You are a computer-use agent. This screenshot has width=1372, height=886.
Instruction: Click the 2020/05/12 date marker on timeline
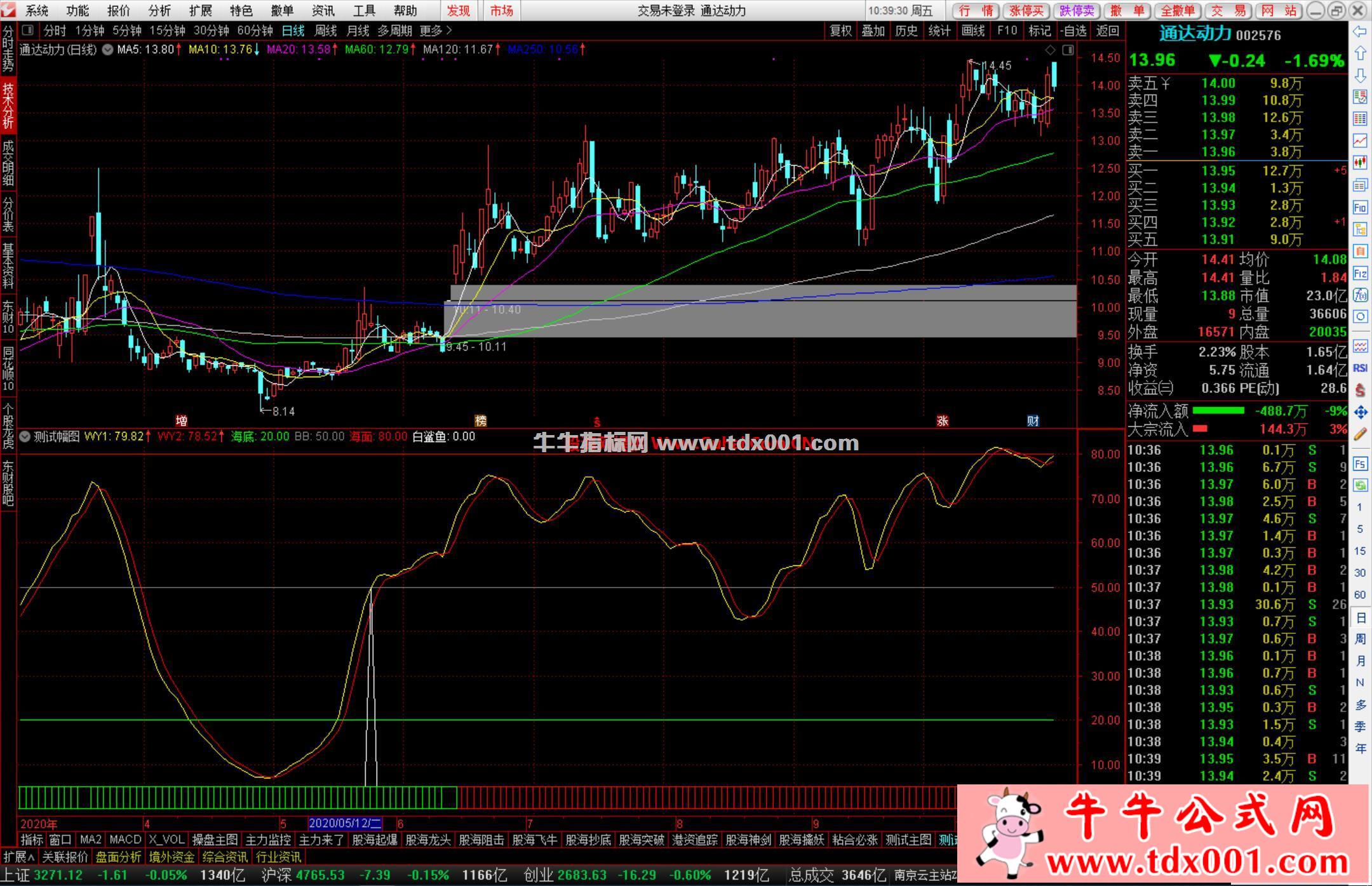click(345, 824)
